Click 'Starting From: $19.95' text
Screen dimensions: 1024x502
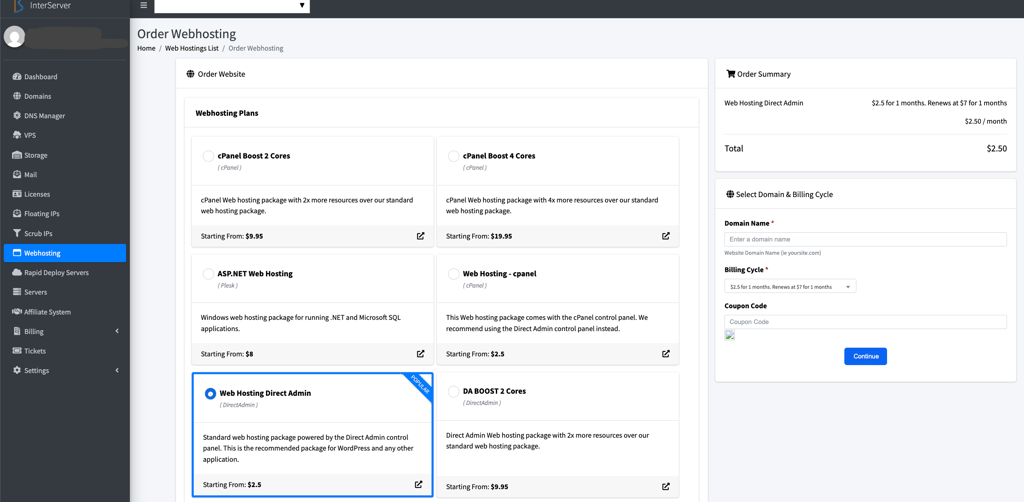point(479,236)
